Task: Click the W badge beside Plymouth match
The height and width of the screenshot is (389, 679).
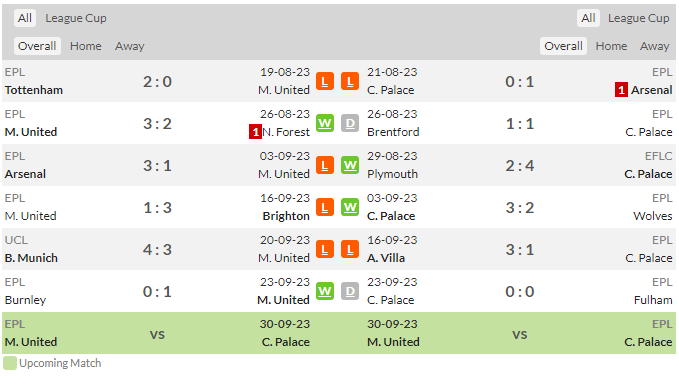Action: coord(350,165)
